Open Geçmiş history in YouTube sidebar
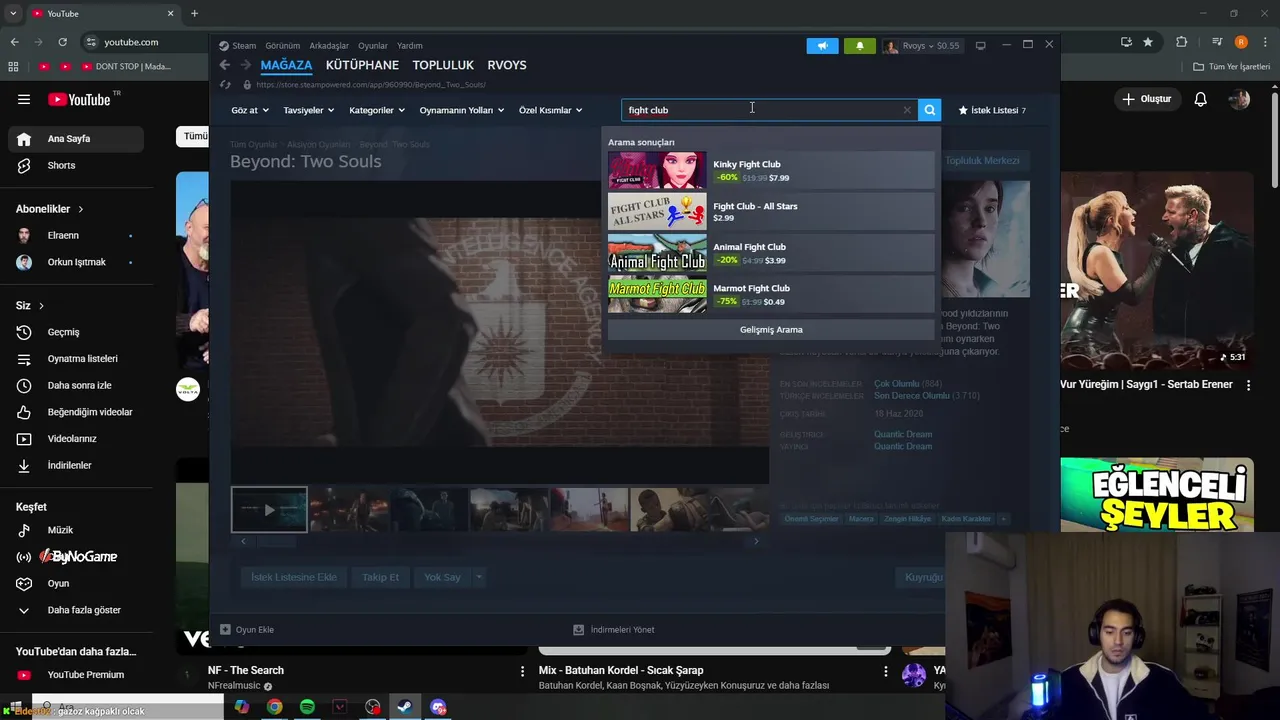 click(x=76, y=332)
